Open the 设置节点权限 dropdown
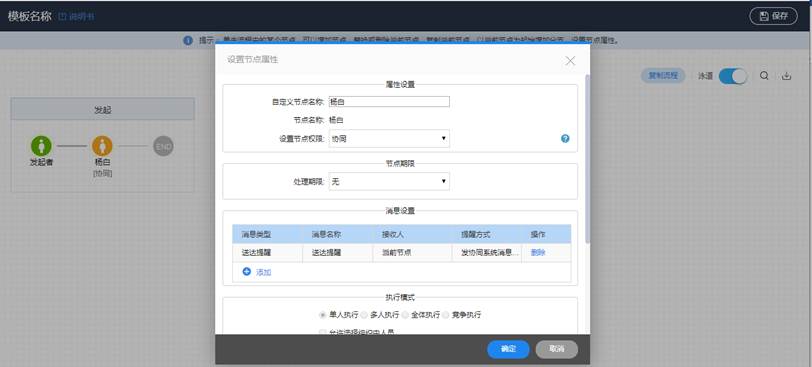812x367 pixels. tap(389, 139)
